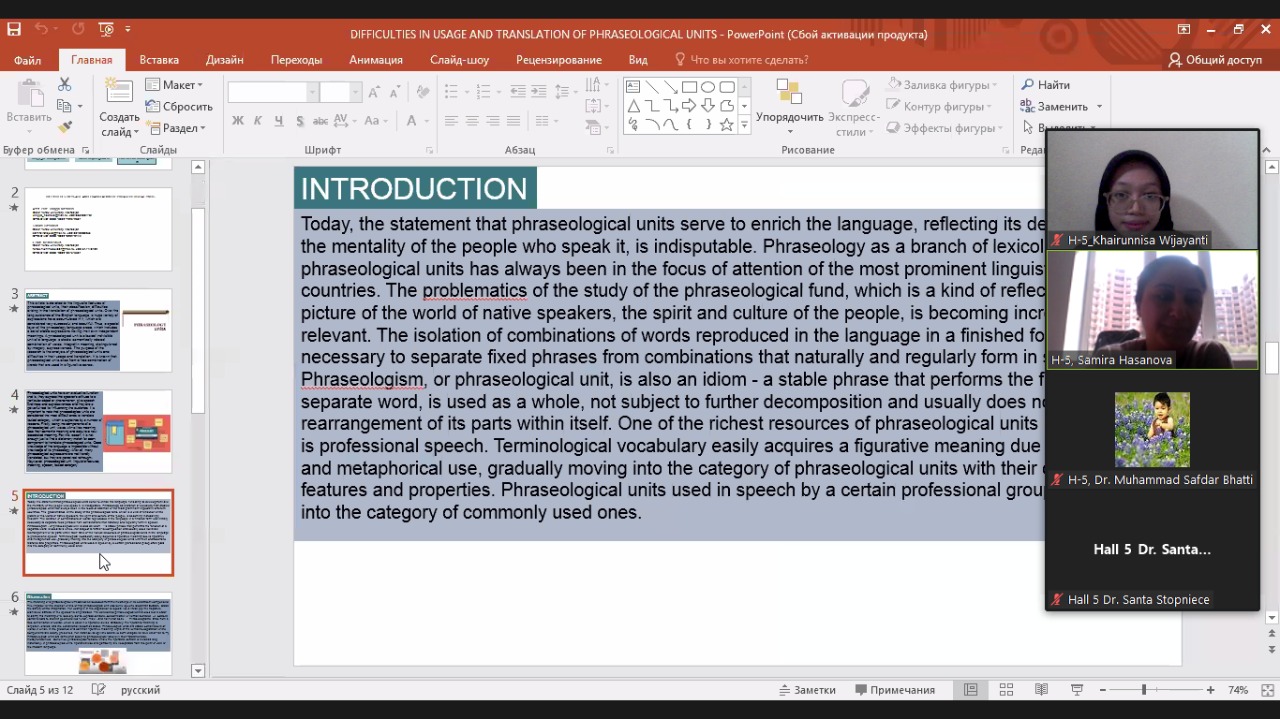Select slide 3 thumbnail
The width and height of the screenshot is (1280, 719).
[x=98, y=330]
